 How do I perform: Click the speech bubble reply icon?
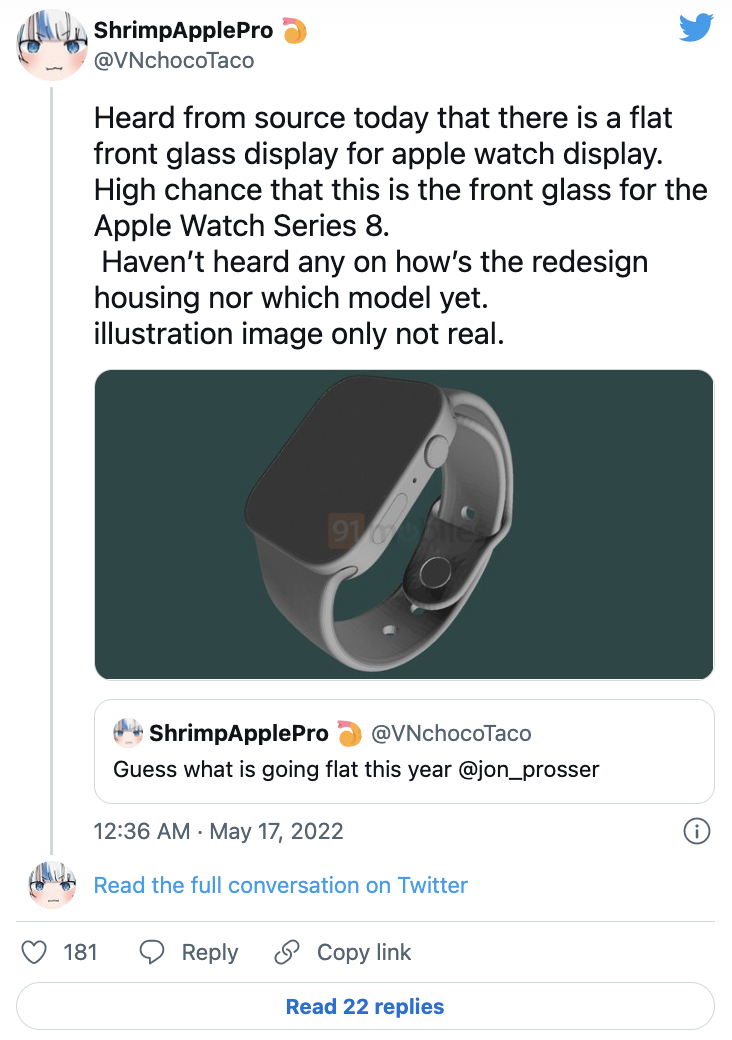point(152,952)
